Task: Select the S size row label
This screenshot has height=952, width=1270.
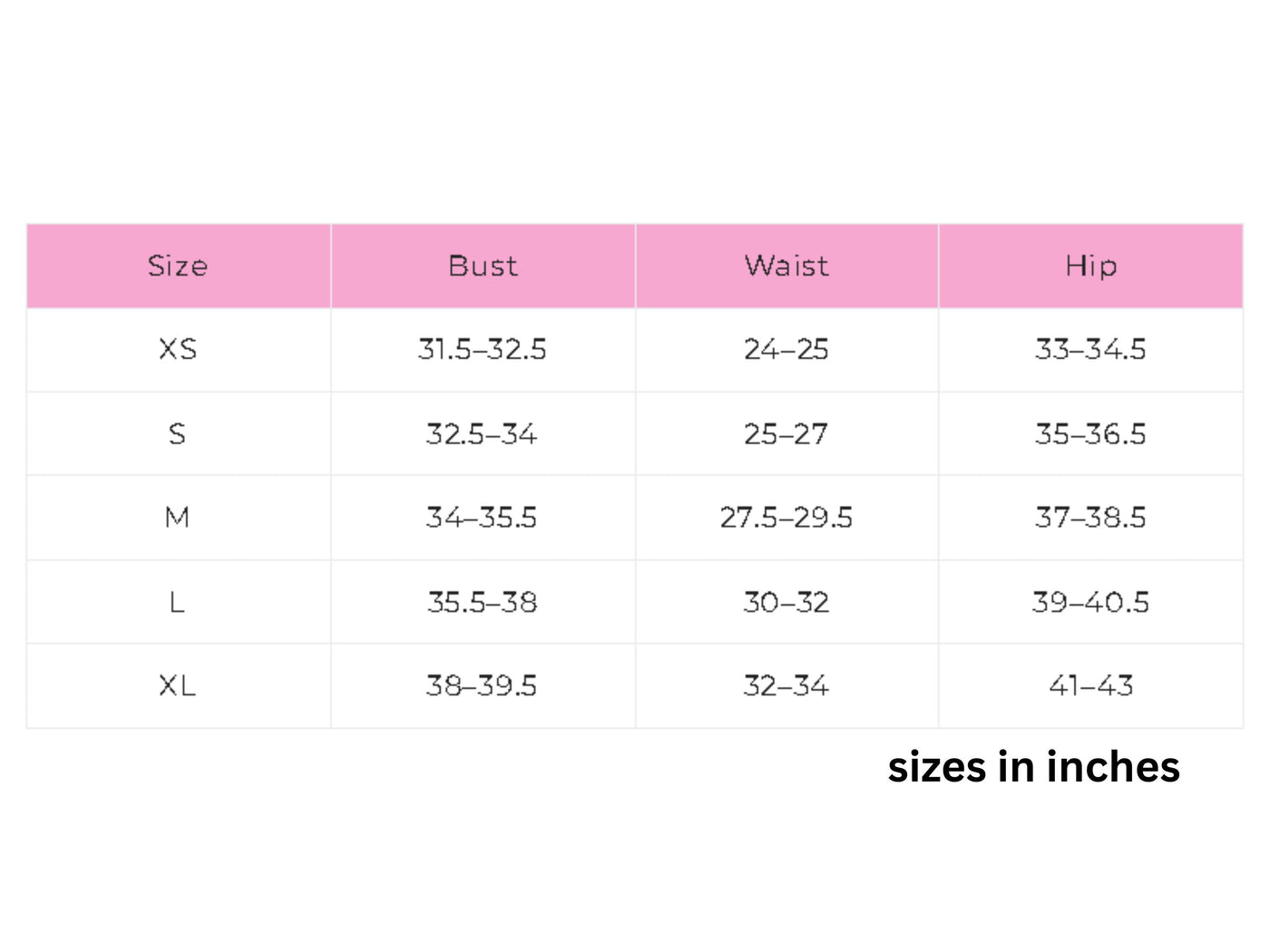Action: tap(178, 434)
